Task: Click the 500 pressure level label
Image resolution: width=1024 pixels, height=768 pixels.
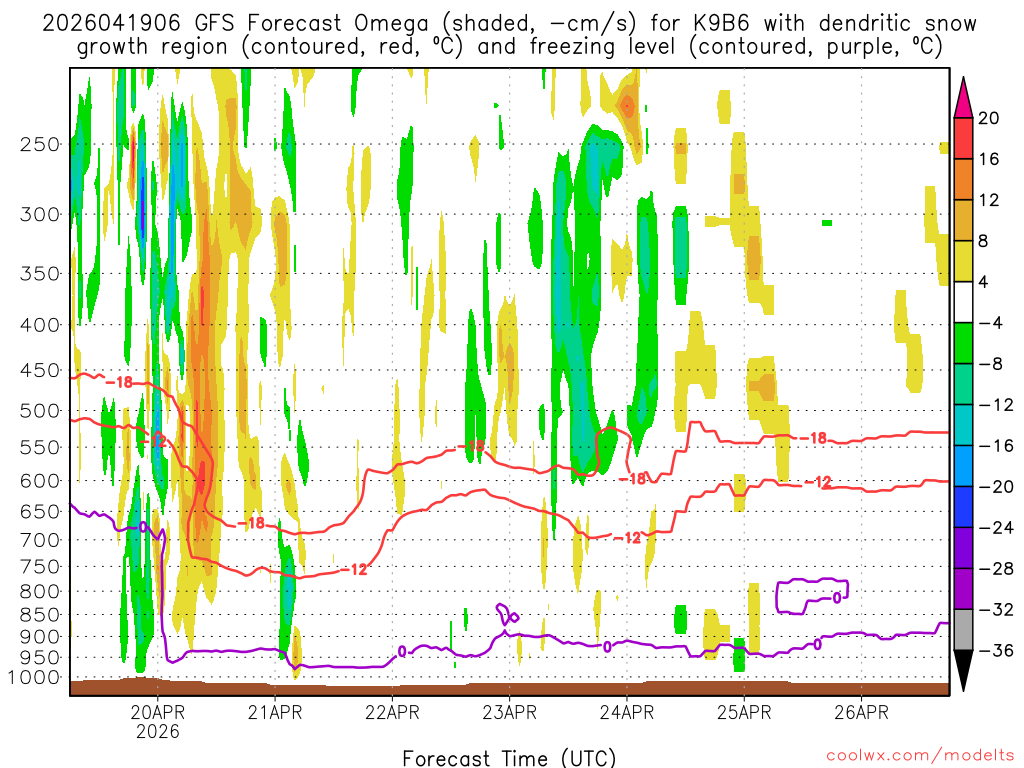Action: point(40,411)
